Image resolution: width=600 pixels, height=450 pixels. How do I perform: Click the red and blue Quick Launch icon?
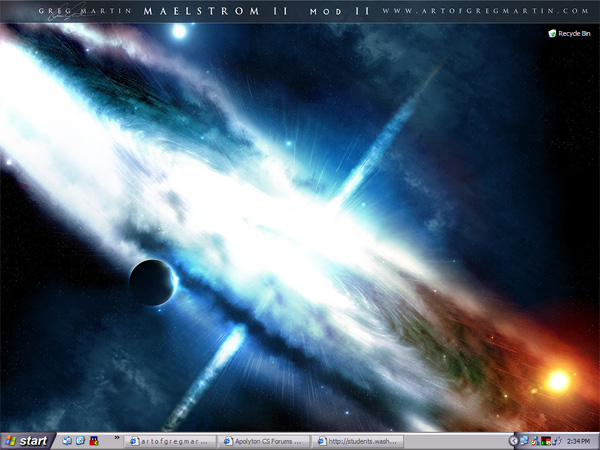[93, 440]
